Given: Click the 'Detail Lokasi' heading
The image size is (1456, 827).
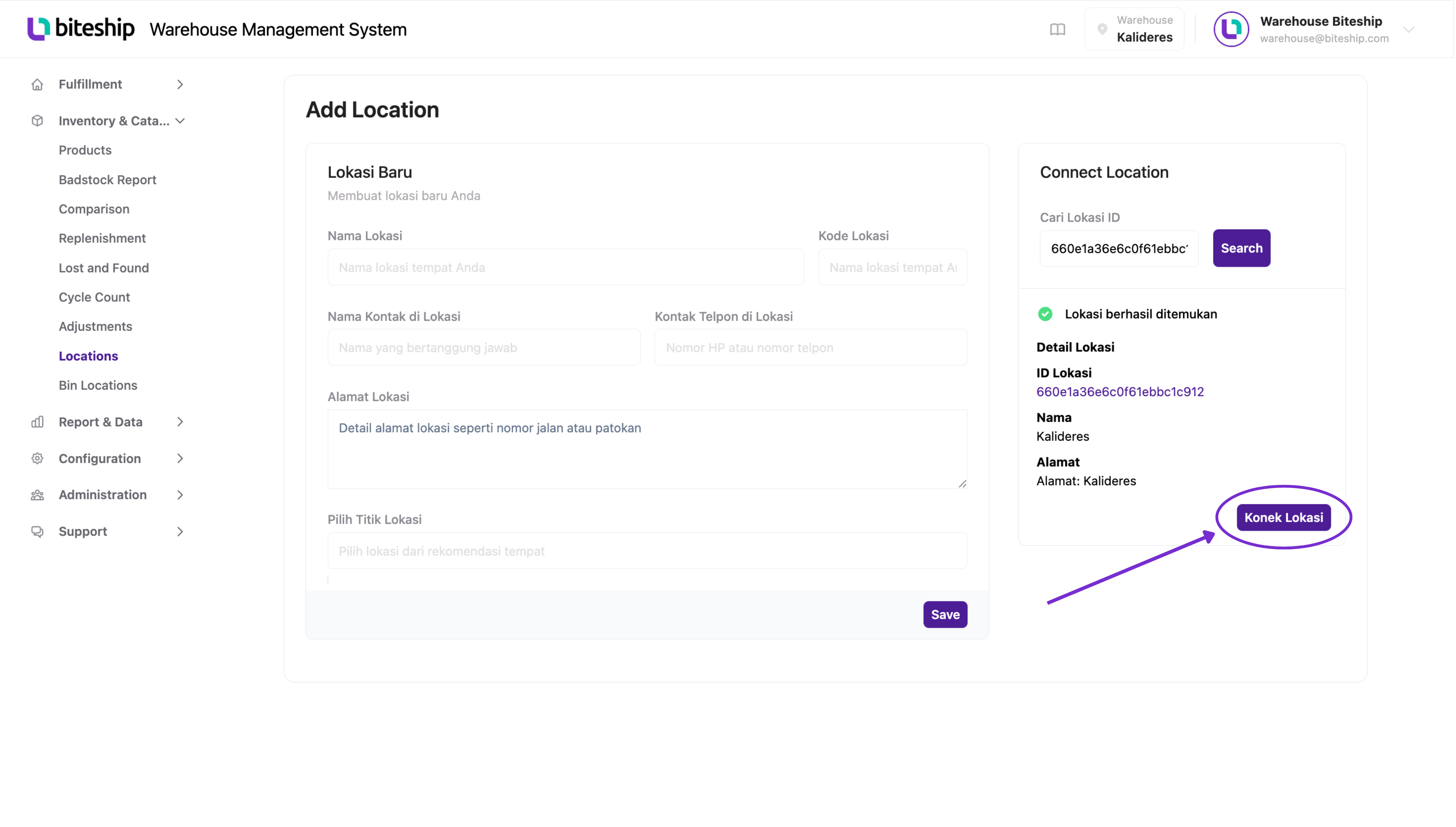Looking at the screenshot, I should 1075,347.
